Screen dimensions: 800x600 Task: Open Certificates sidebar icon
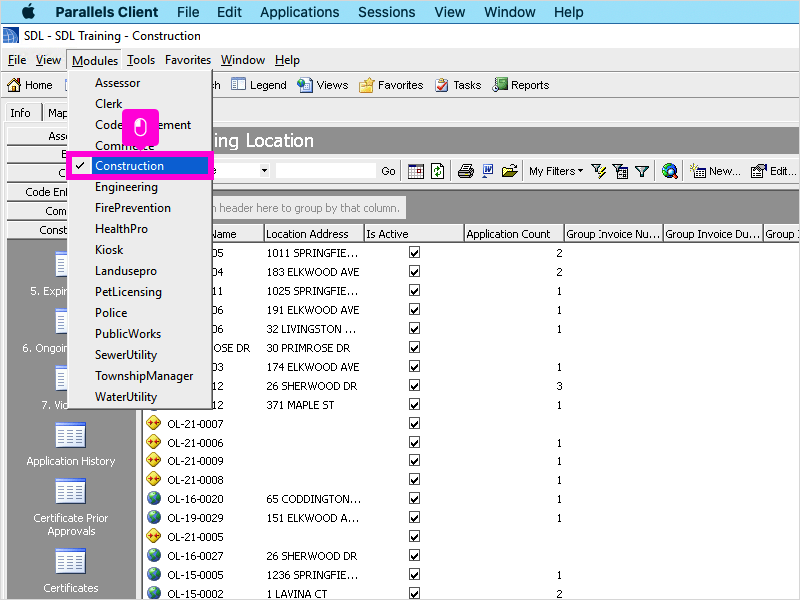click(x=70, y=561)
